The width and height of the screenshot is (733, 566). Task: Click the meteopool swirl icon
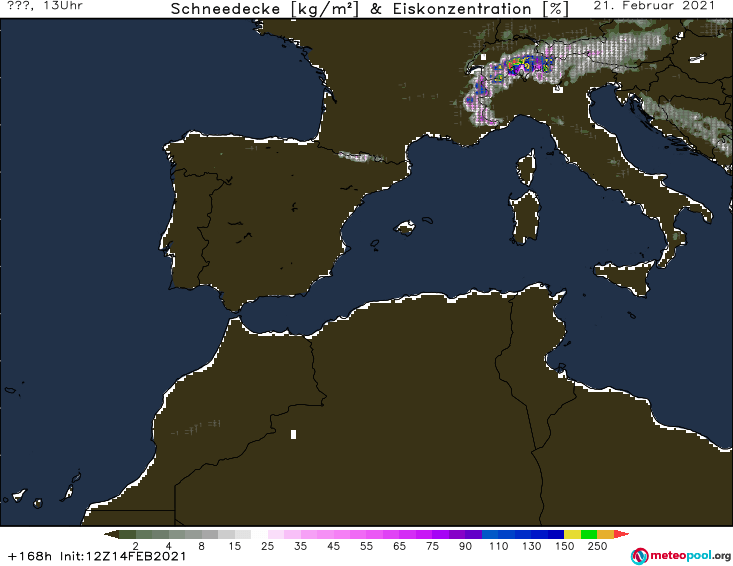pyautogui.click(x=639, y=556)
